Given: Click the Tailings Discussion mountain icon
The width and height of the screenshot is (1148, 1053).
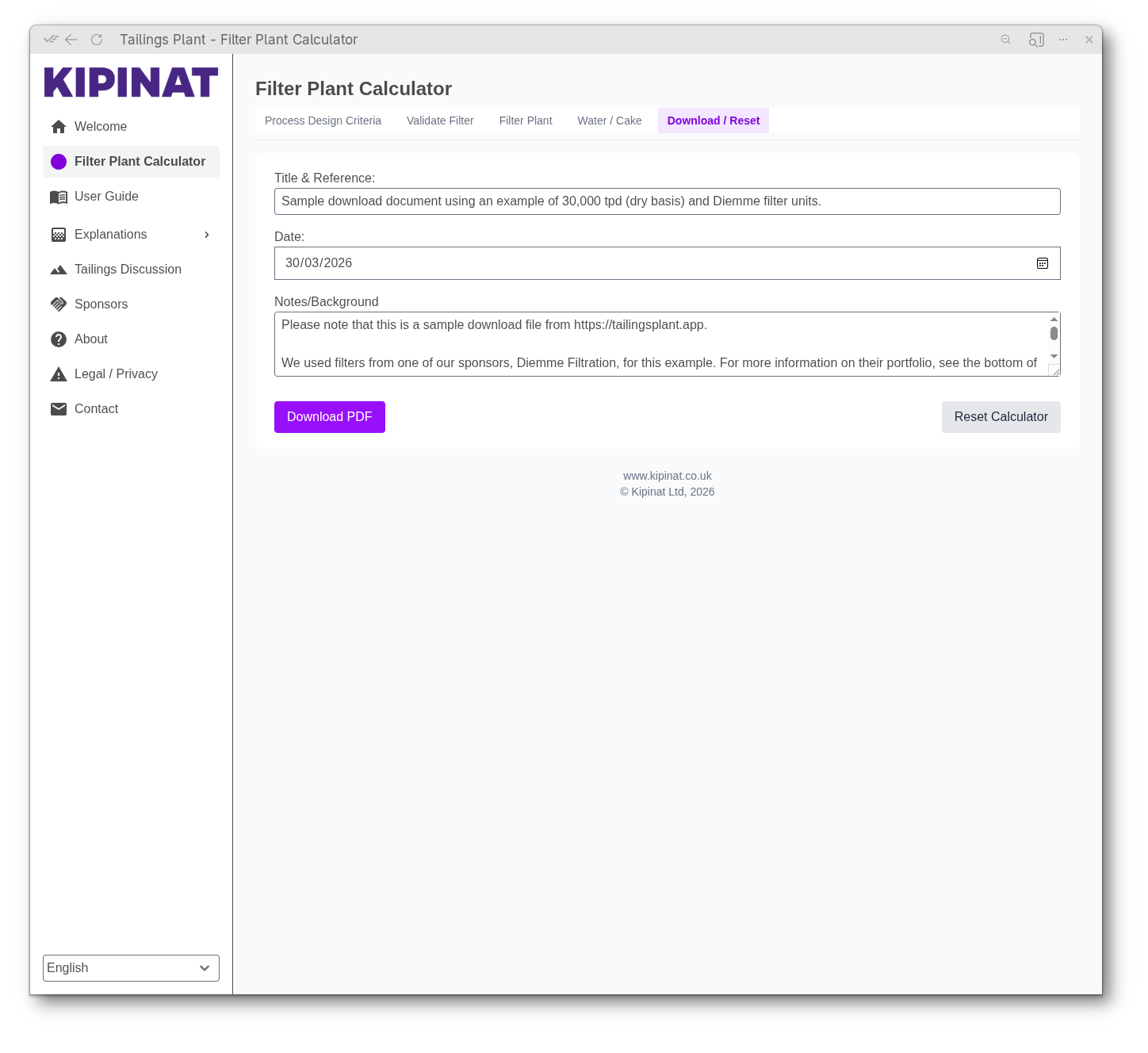Looking at the screenshot, I should pyautogui.click(x=59, y=270).
